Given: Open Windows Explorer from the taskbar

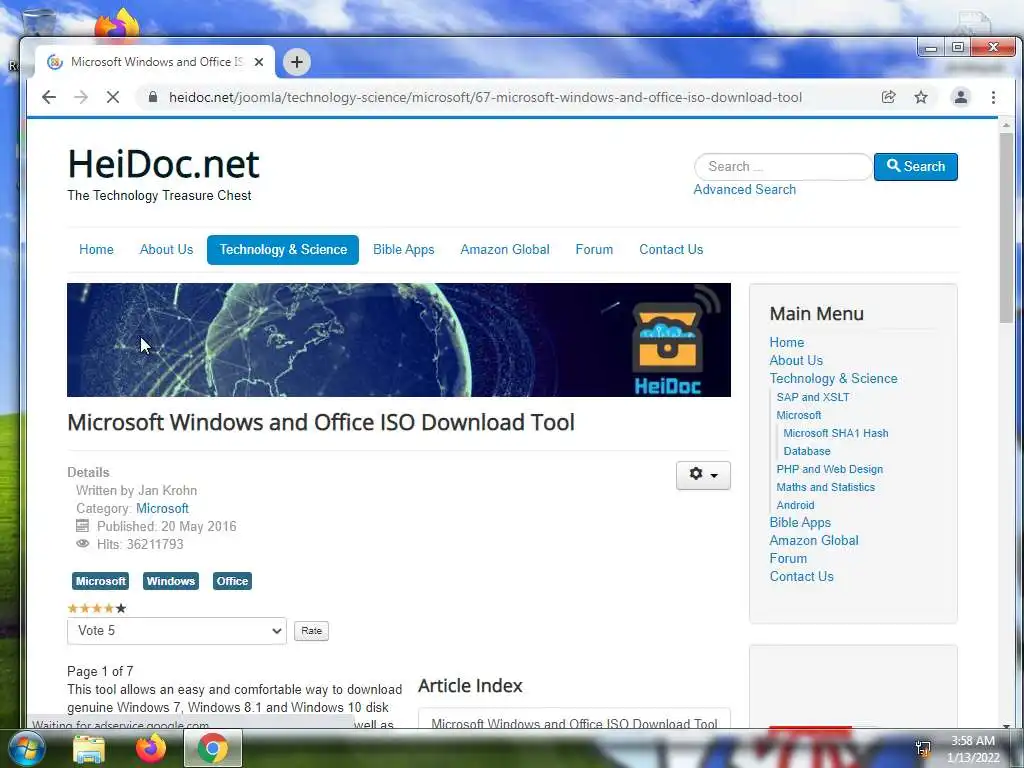Looking at the screenshot, I should pyautogui.click(x=88, y=749).
